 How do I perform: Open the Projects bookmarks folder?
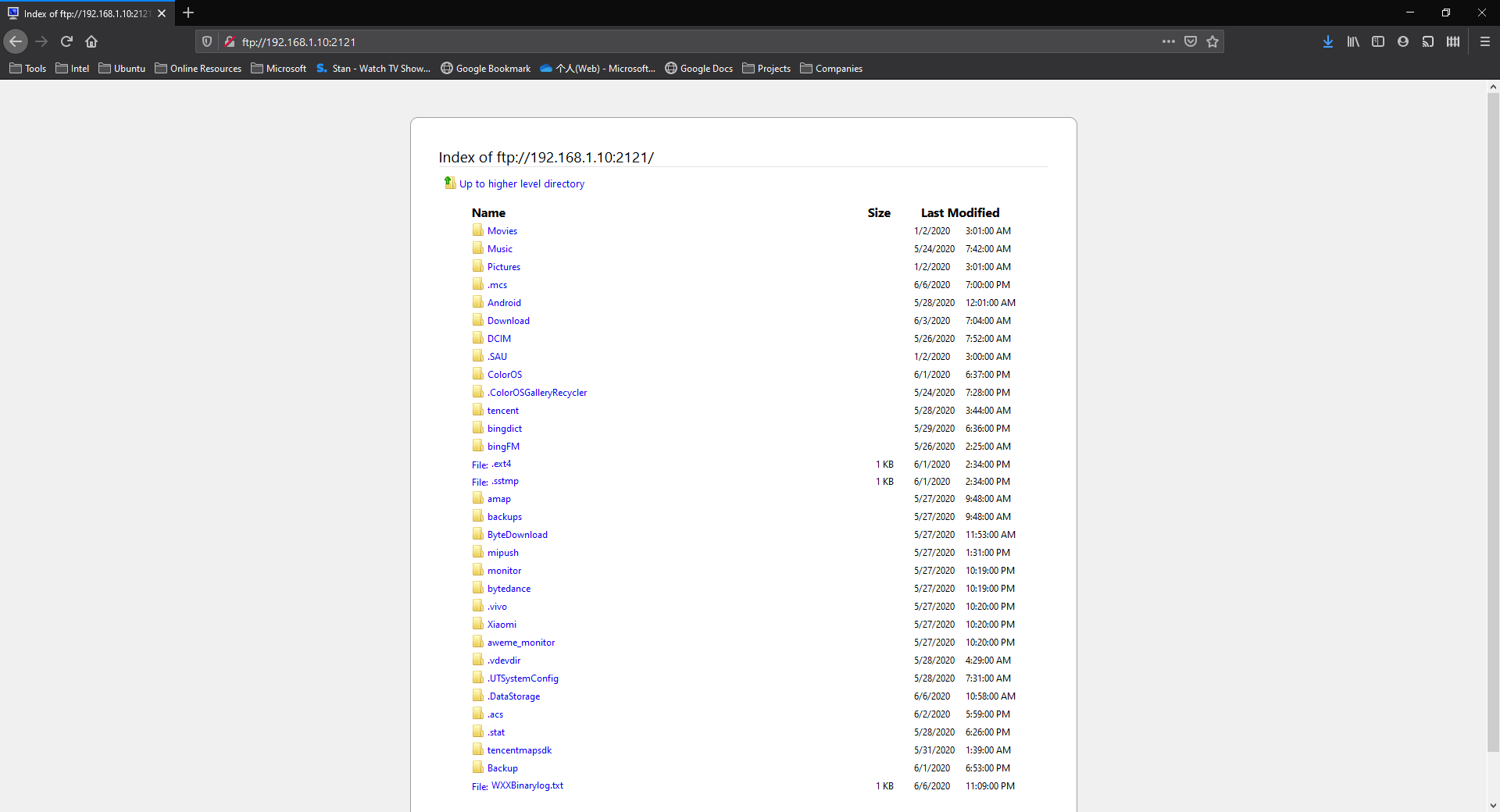(x=766, y=69)
